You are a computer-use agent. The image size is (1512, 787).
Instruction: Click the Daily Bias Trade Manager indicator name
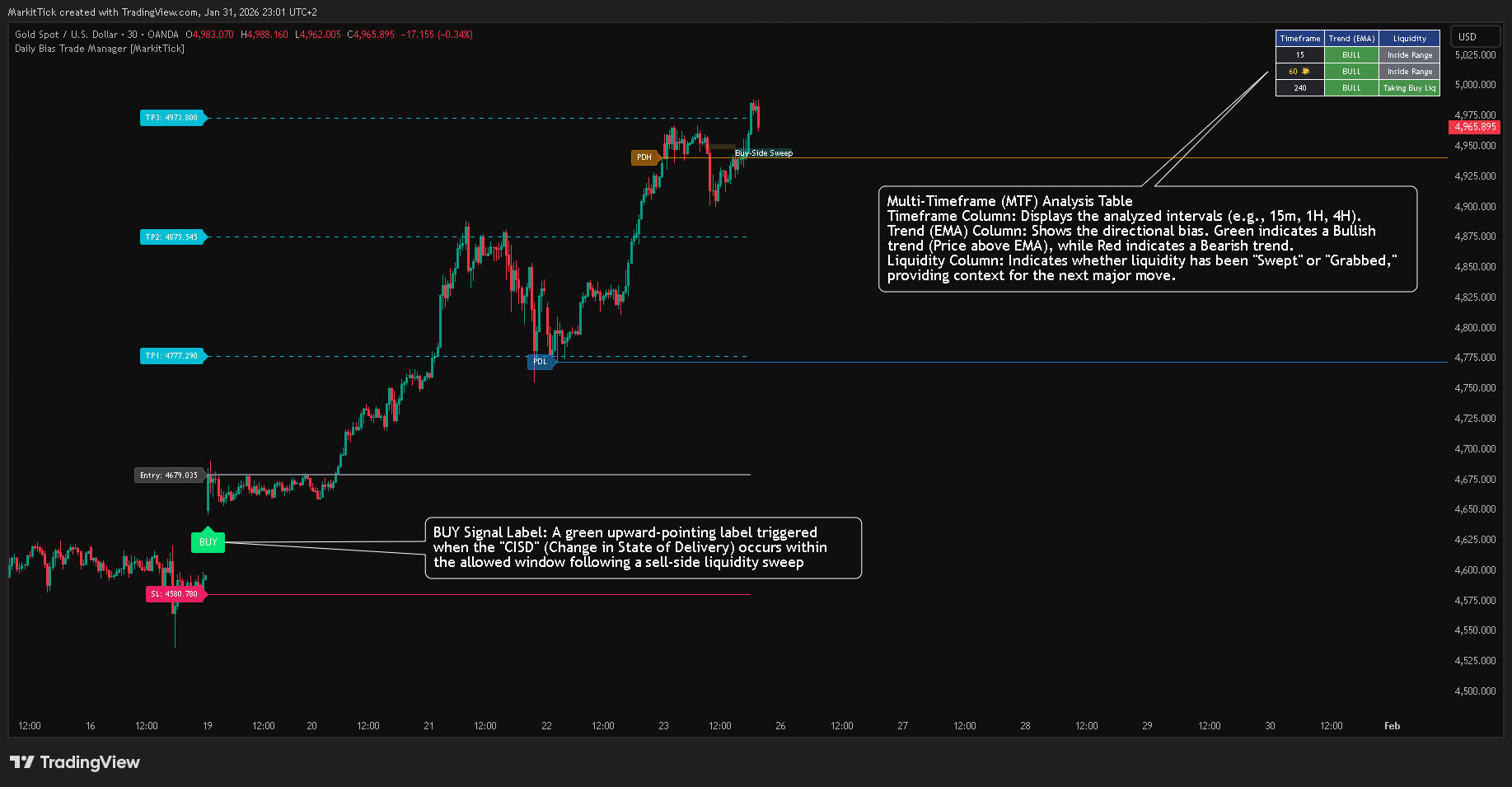[x=100, y=49]
